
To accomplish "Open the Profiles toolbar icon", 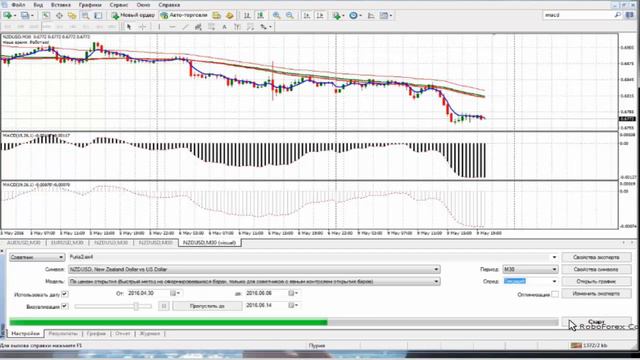I will [x=25, y=15].
